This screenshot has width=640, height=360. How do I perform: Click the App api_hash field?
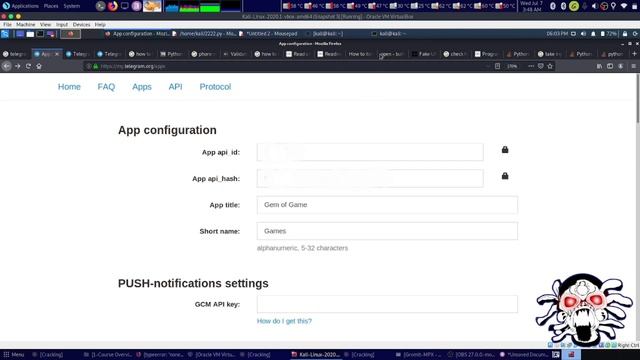[370, 178]
